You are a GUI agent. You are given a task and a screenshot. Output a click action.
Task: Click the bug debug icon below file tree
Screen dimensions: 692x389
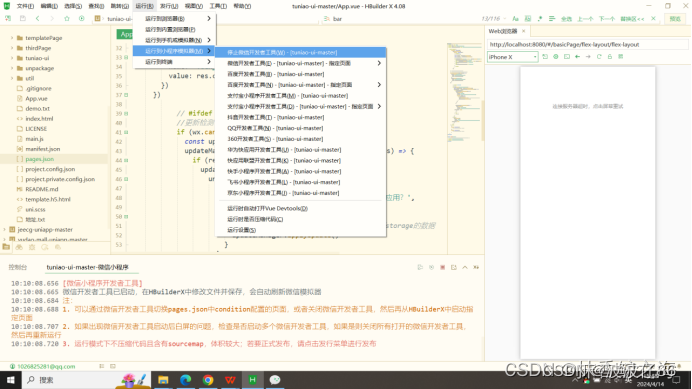(x=32, y=247)
